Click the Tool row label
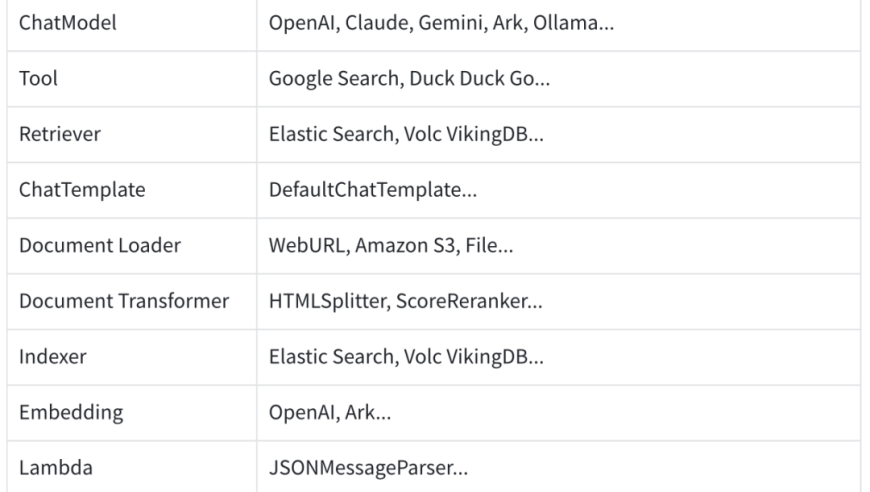 tap(38, 78)
